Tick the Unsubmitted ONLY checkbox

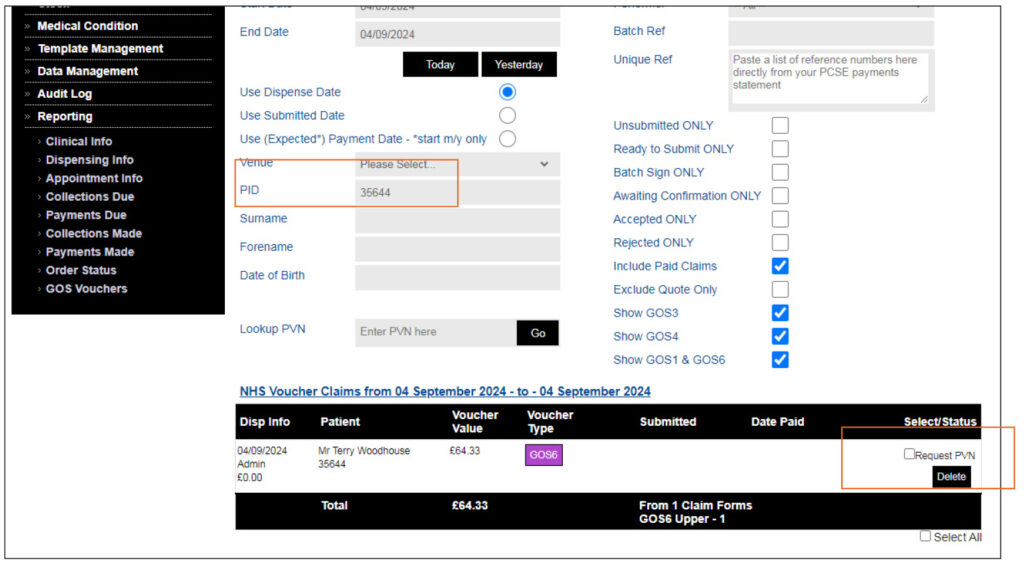click(780, 126)
